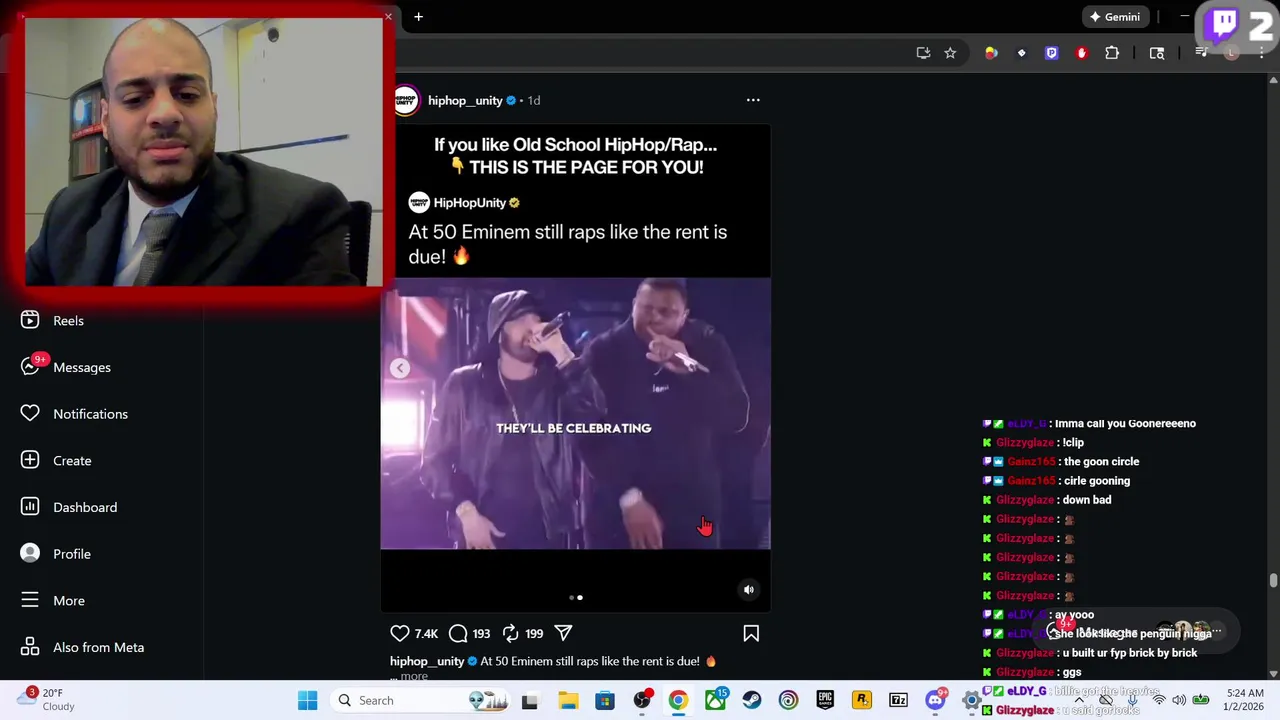This screenshot has height=720, width=1280.
Task: Open 7-Zip from the taskbar
Action: pyautogui.click(x=898, y=700)
